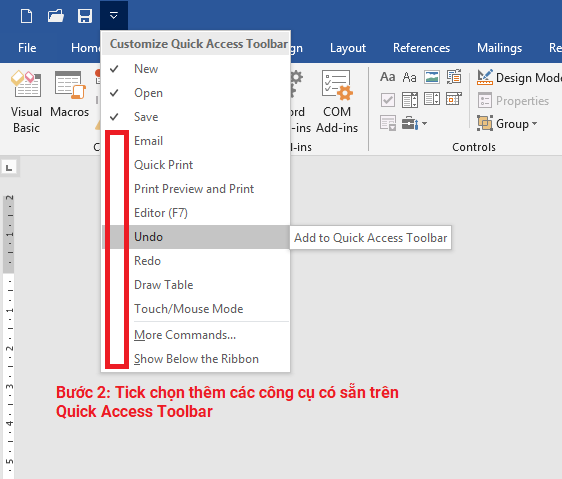Add Undo to Quick Access Toolbar

click(196, 237)
